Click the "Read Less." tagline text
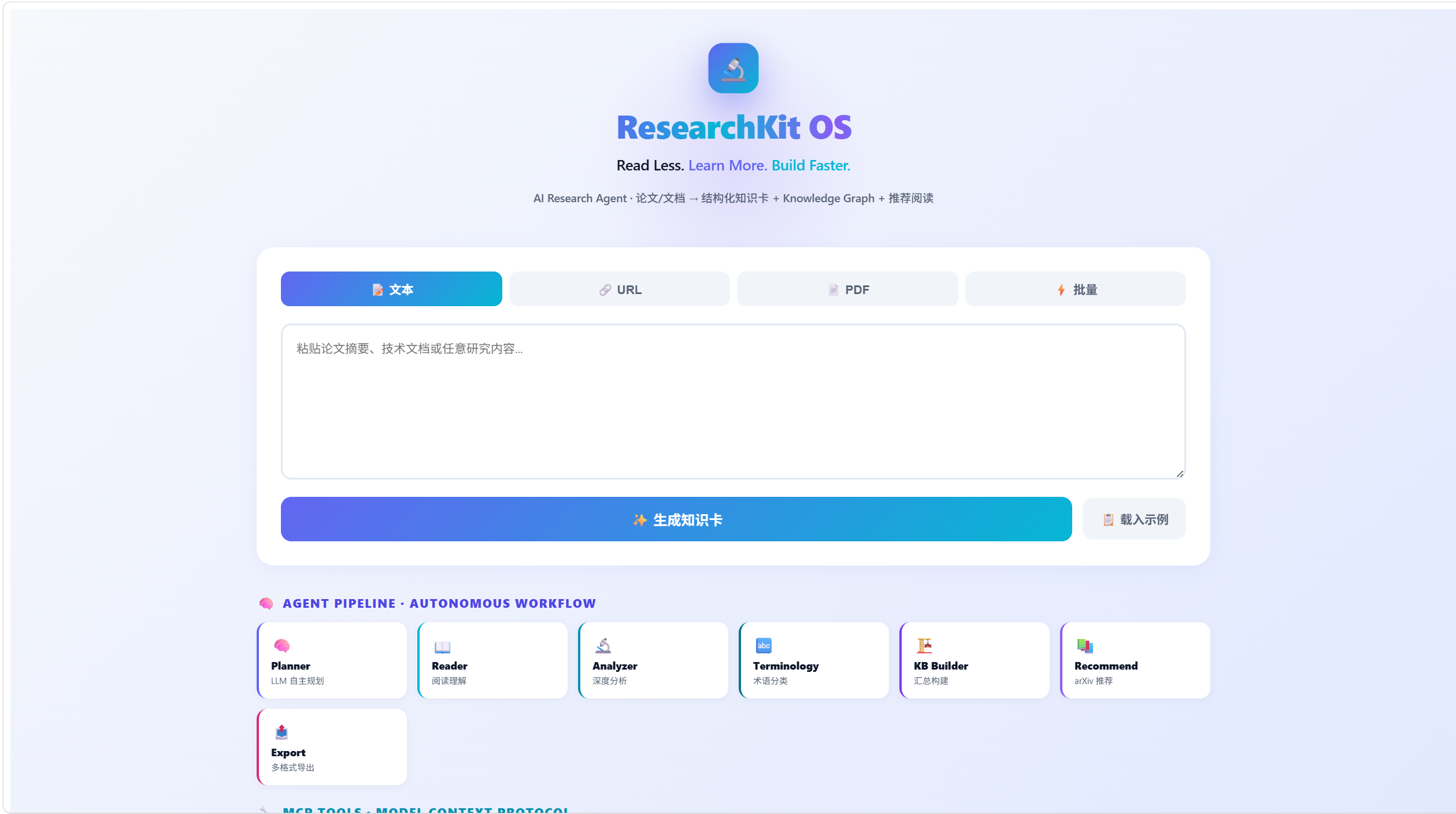Viewport: 1456px width, 814px height. click(x=650, y=165)
